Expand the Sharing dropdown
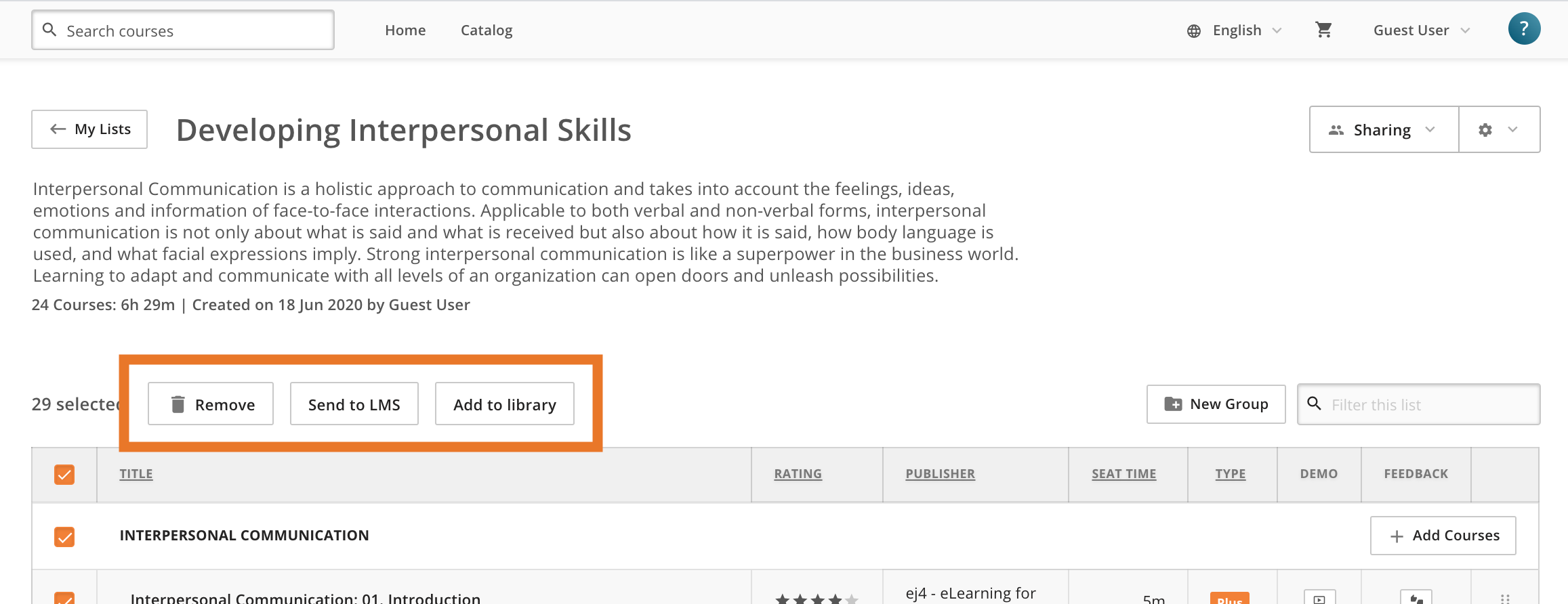Image resolution: width=1568 pixels, height=604 pixels. point(1384,129)
